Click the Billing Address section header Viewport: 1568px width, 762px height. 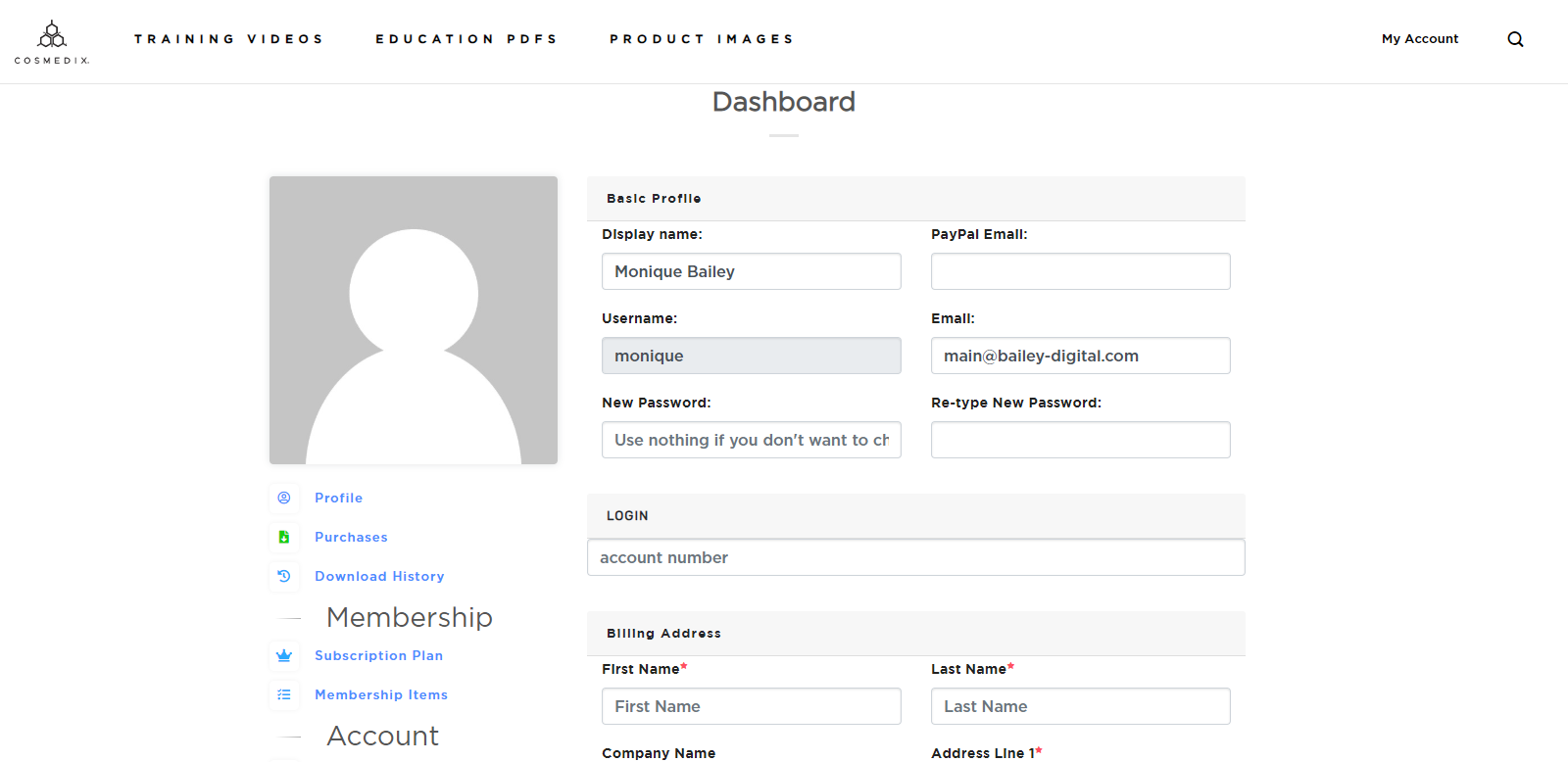tap(916, 634)
